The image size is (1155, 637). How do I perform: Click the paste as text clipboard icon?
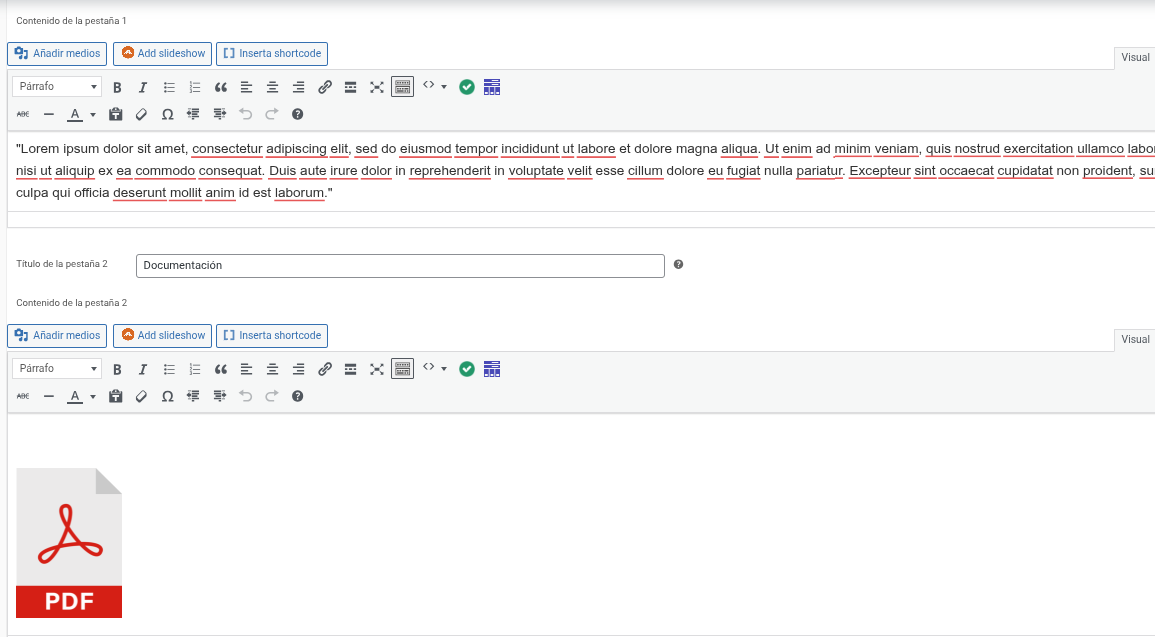[115, 114]
